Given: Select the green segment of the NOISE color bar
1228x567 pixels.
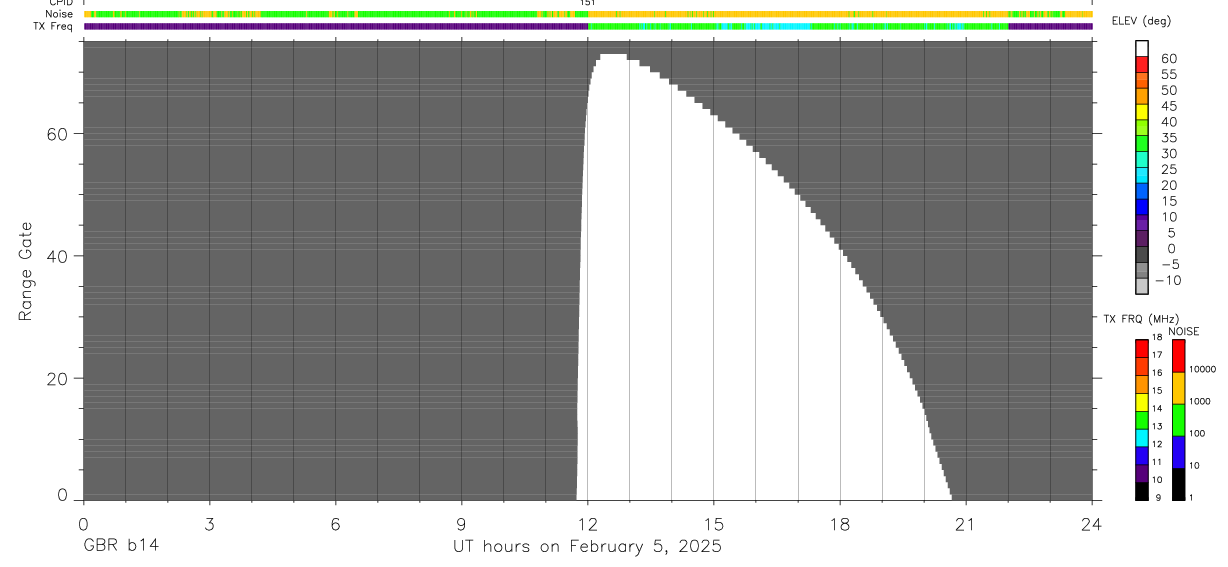Looking at the screenshot, I should click(1178, 420).
